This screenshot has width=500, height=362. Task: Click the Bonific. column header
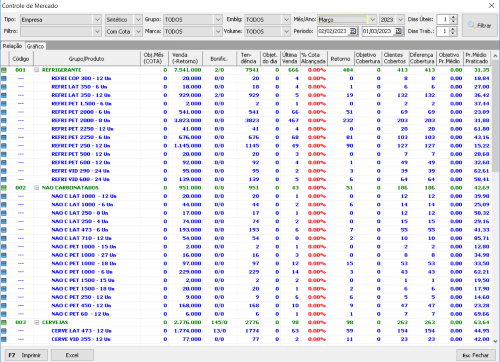pos(219,59)
